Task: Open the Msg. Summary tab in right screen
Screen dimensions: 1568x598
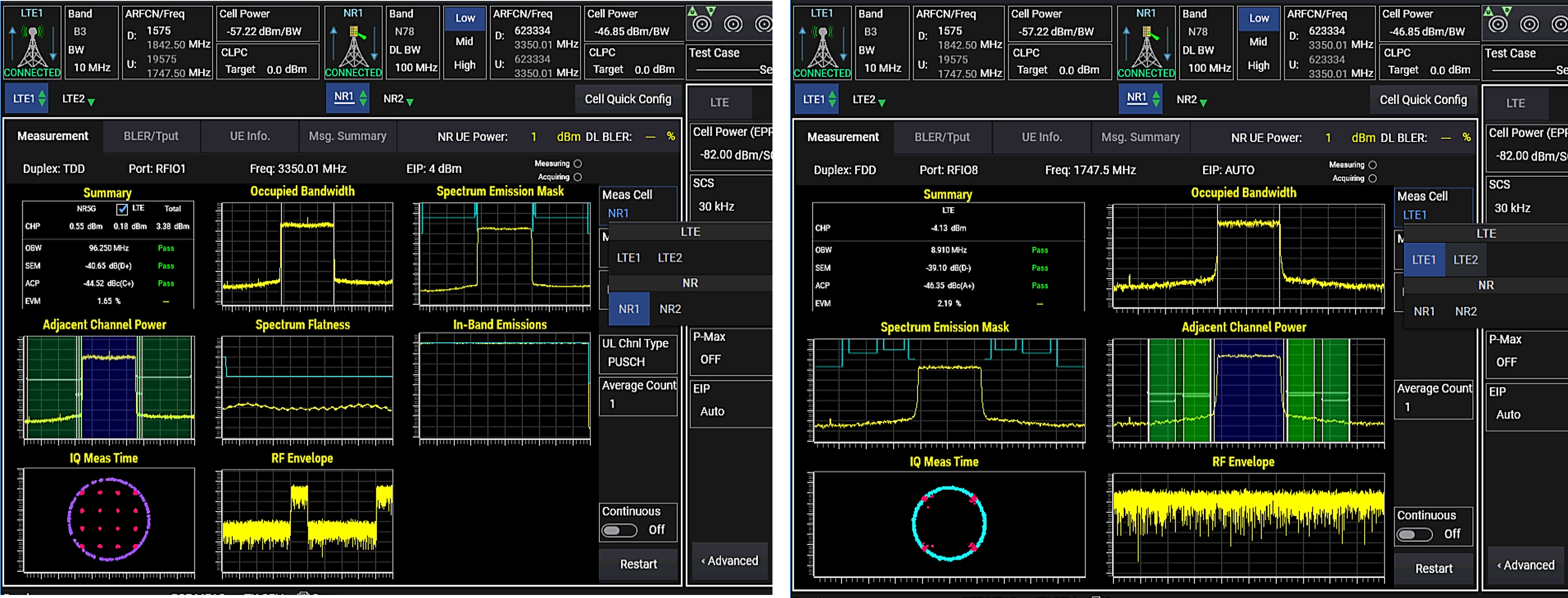Action: (1140, 137)
